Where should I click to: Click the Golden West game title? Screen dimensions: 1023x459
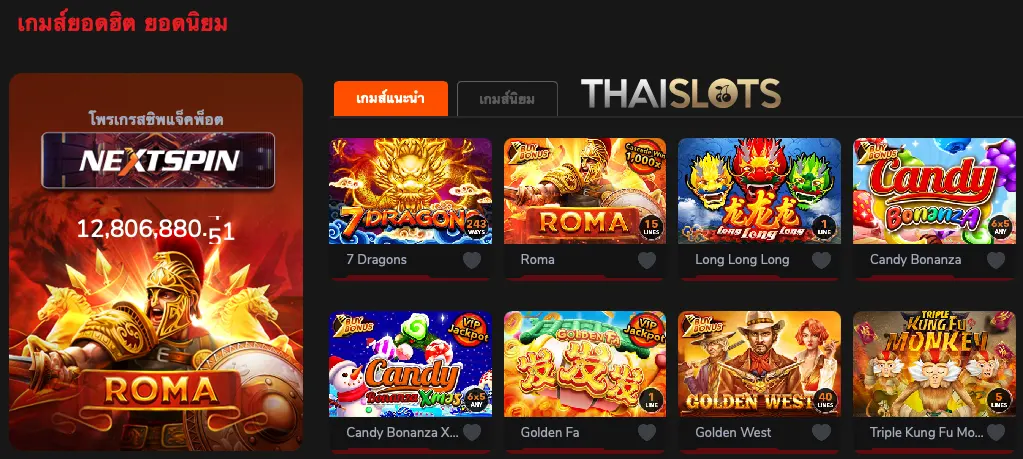(733, 432)
